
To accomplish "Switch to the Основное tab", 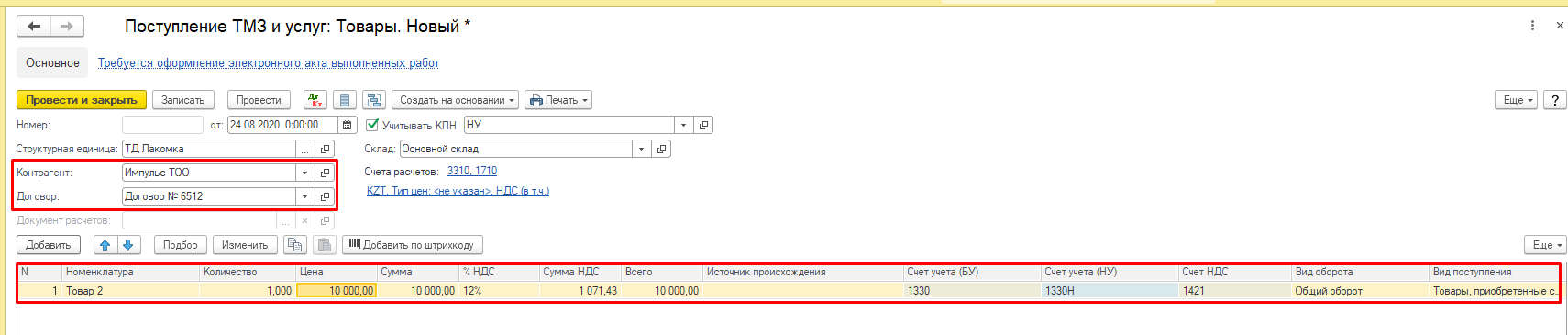I will 52,63.
